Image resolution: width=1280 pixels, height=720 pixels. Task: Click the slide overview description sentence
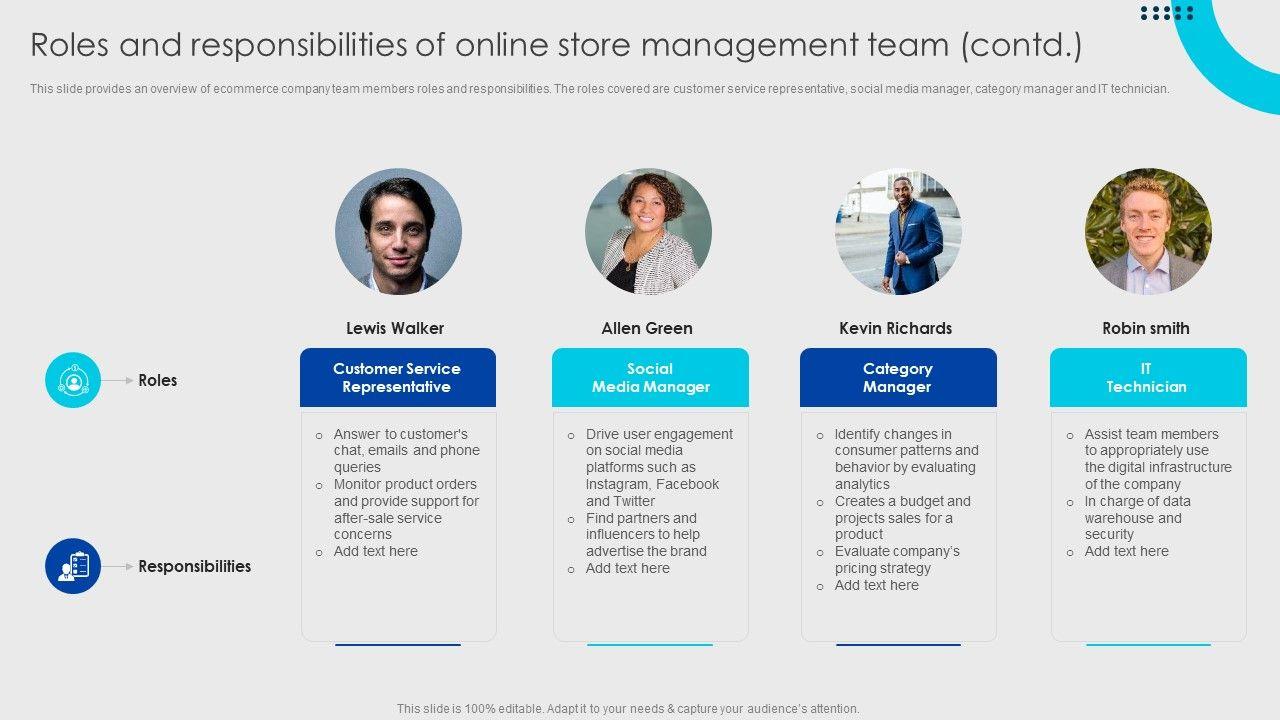coord(600,89)
